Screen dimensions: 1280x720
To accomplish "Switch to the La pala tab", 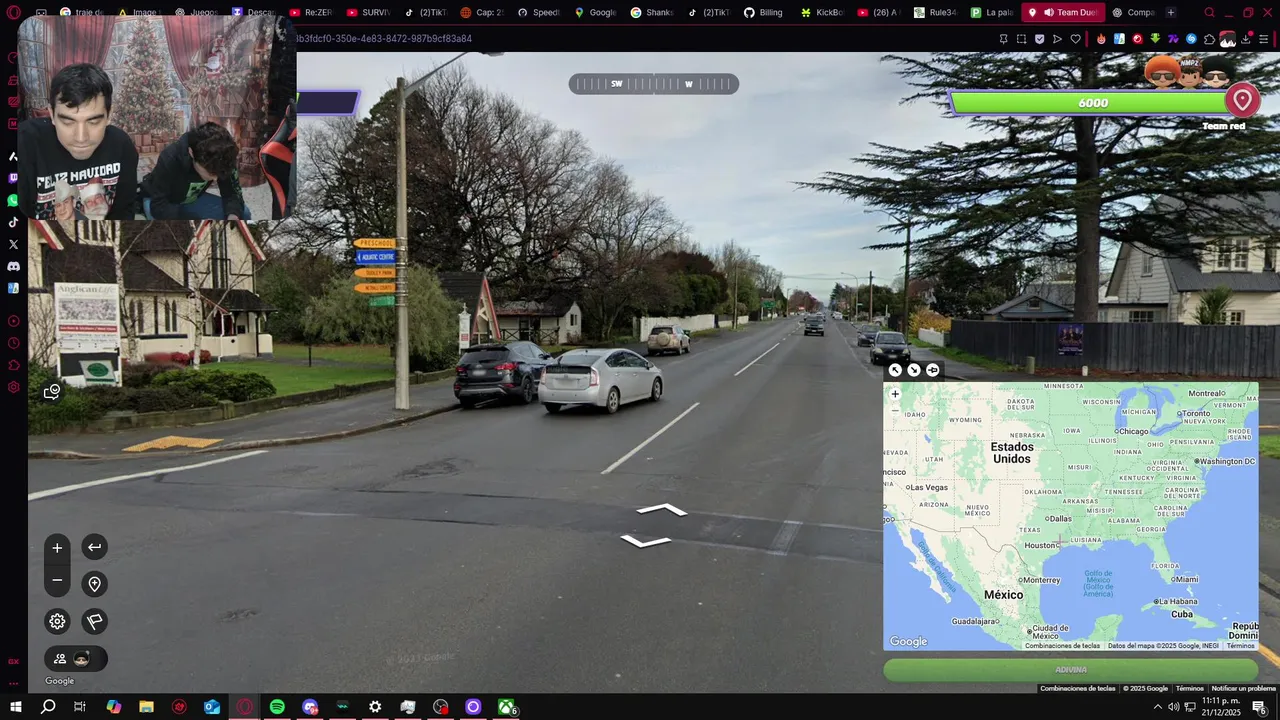I will (992, 12).
